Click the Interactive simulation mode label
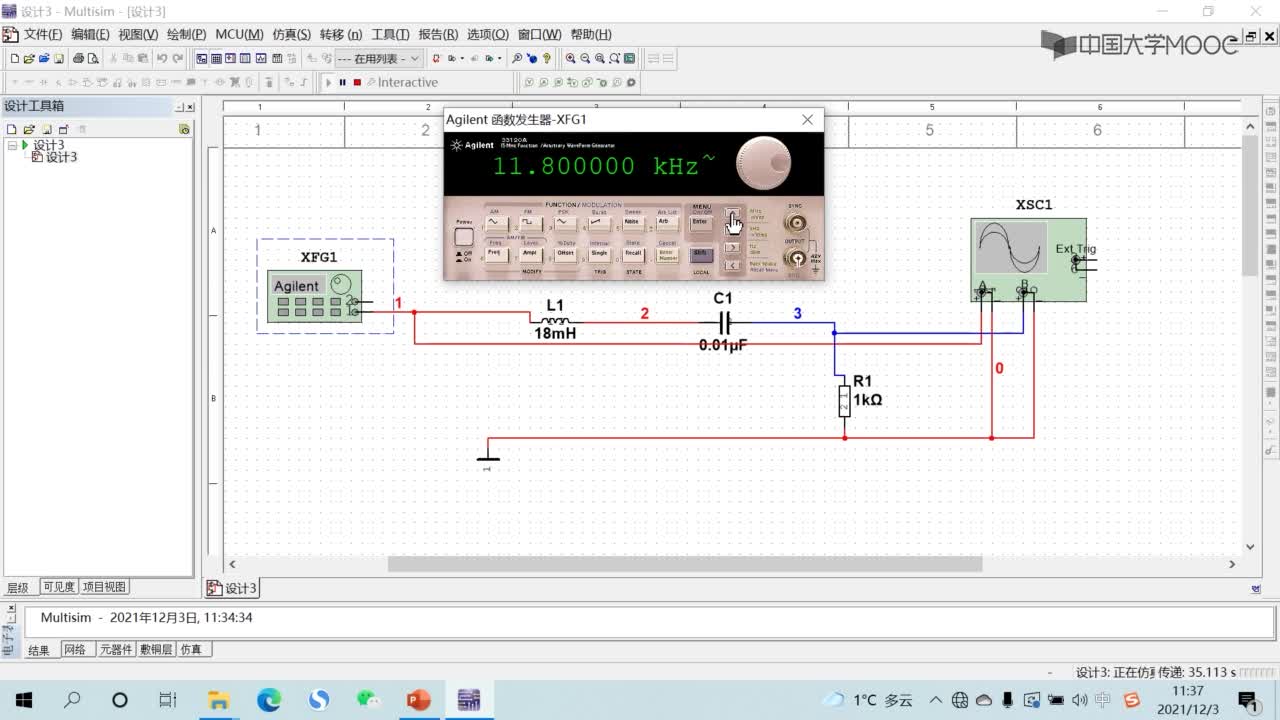This screenshot has height=720, width=1280. (x=408, y=83)
